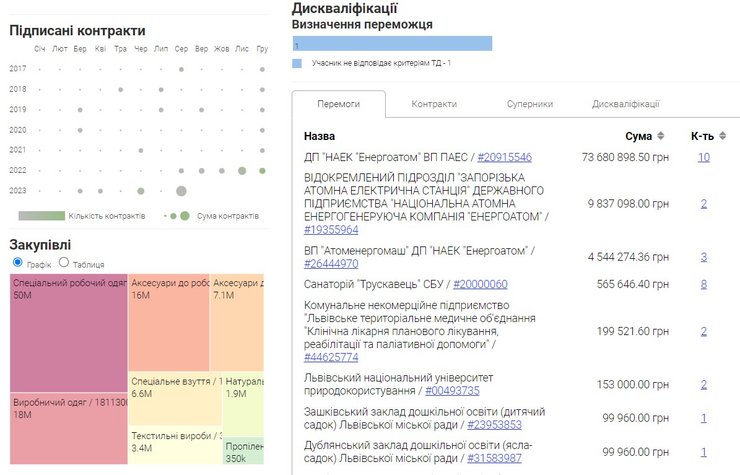The height and width of the screenshot is (475, 740).
Task: Open link #44625774 for Львівське медичне об'єднання
Action: (x=331, y=357)
